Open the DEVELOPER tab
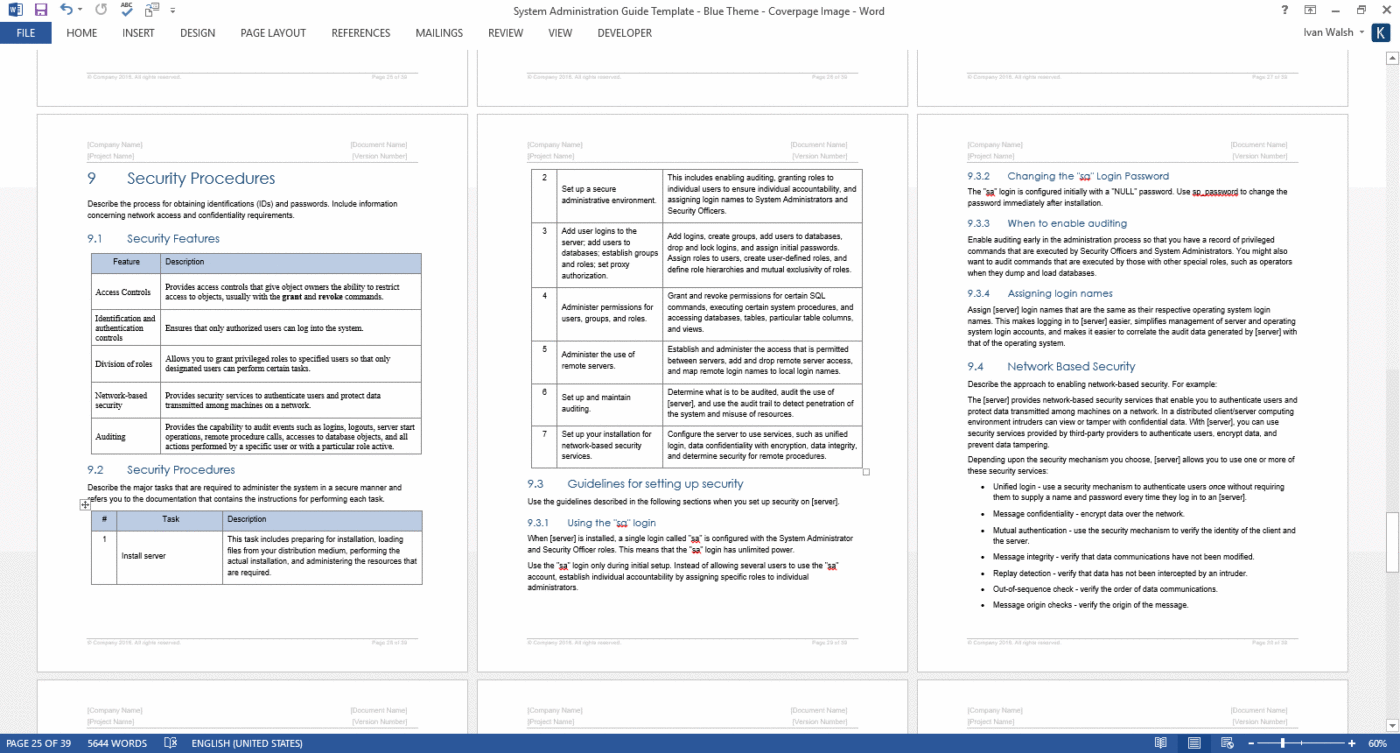Viewport: 1400px width, 753px height. coord(624,32)
